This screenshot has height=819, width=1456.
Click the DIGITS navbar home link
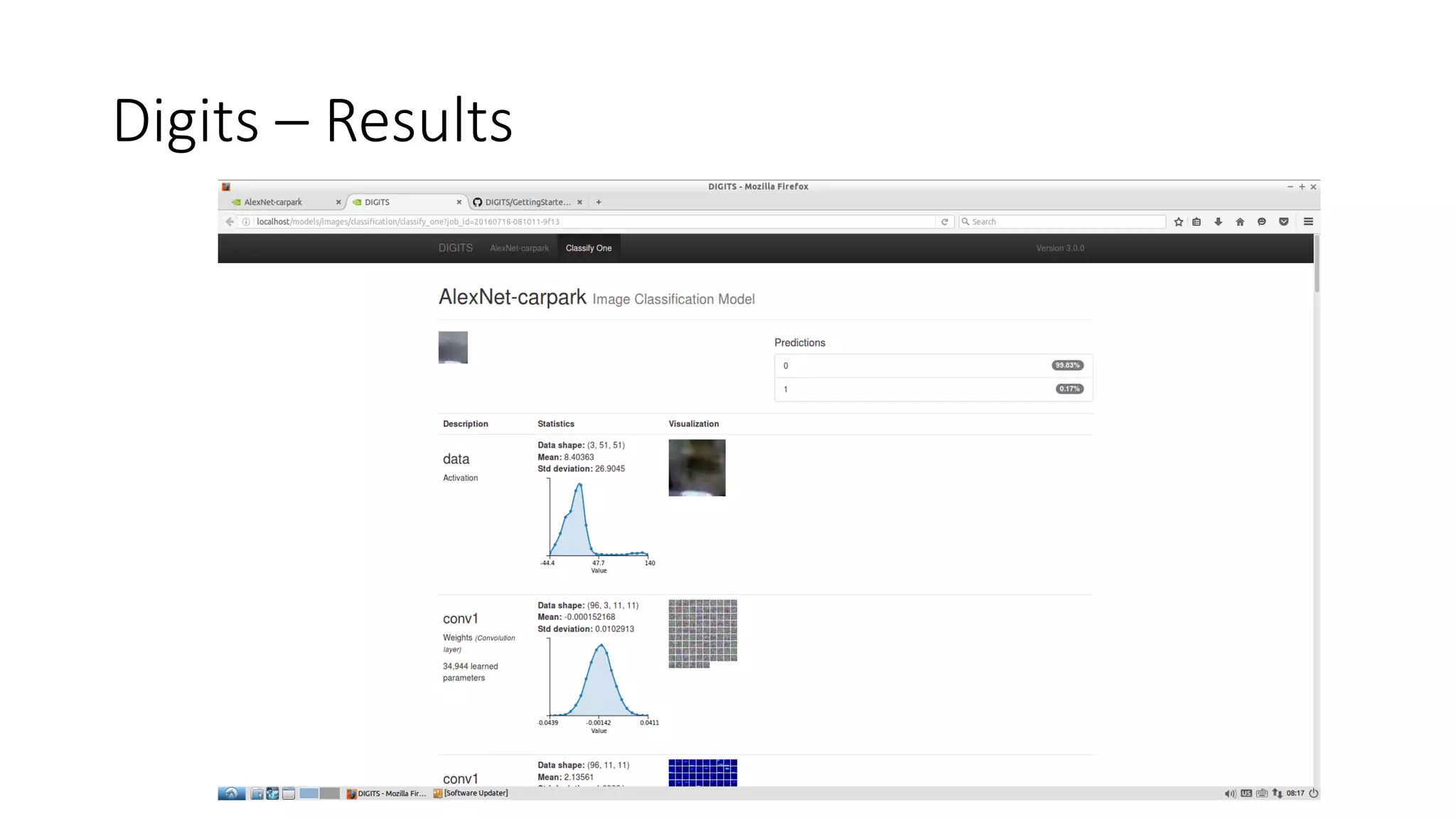[x=455, y=248]
